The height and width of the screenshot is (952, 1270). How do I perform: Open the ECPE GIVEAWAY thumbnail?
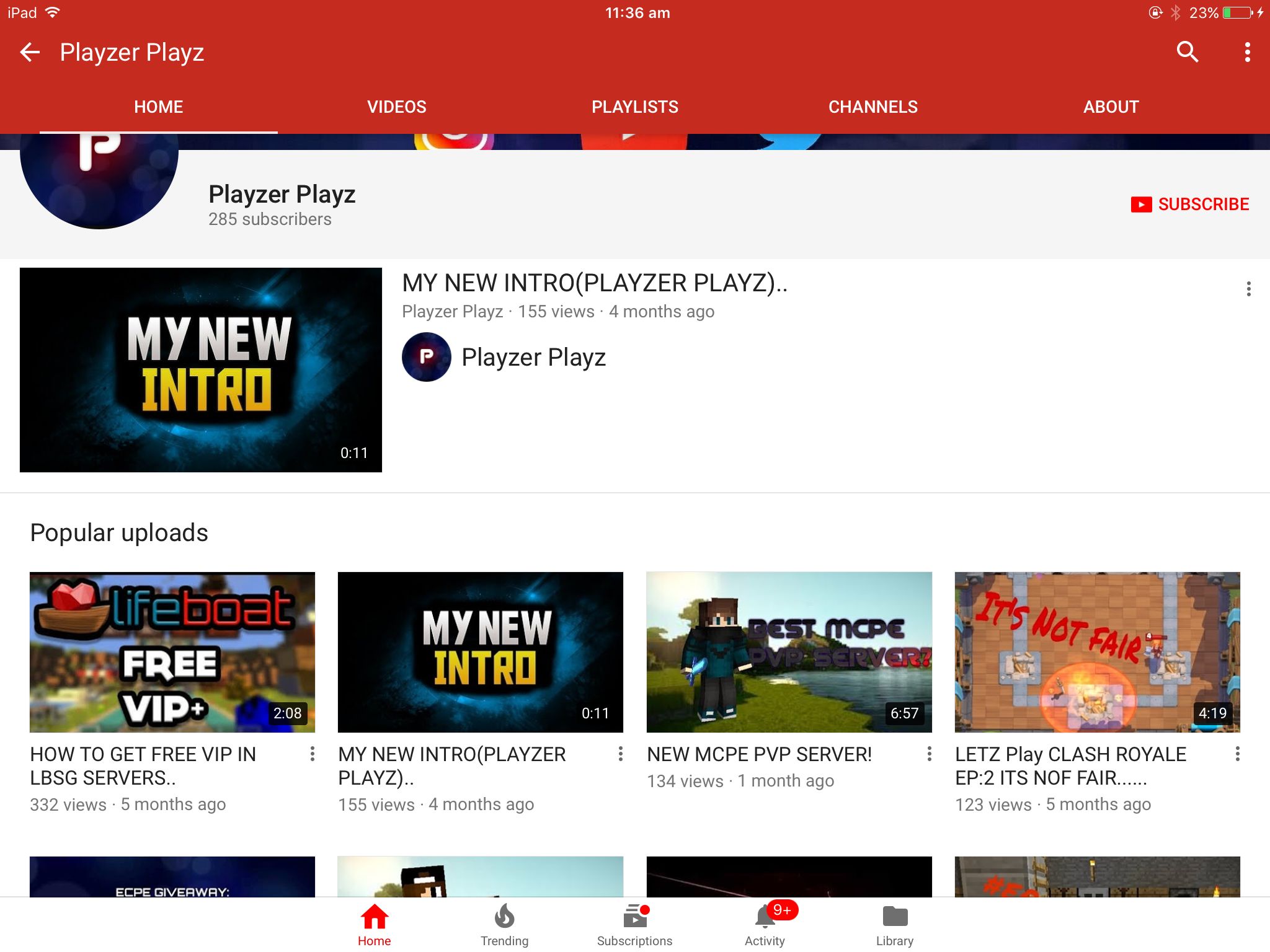point(172,877)
